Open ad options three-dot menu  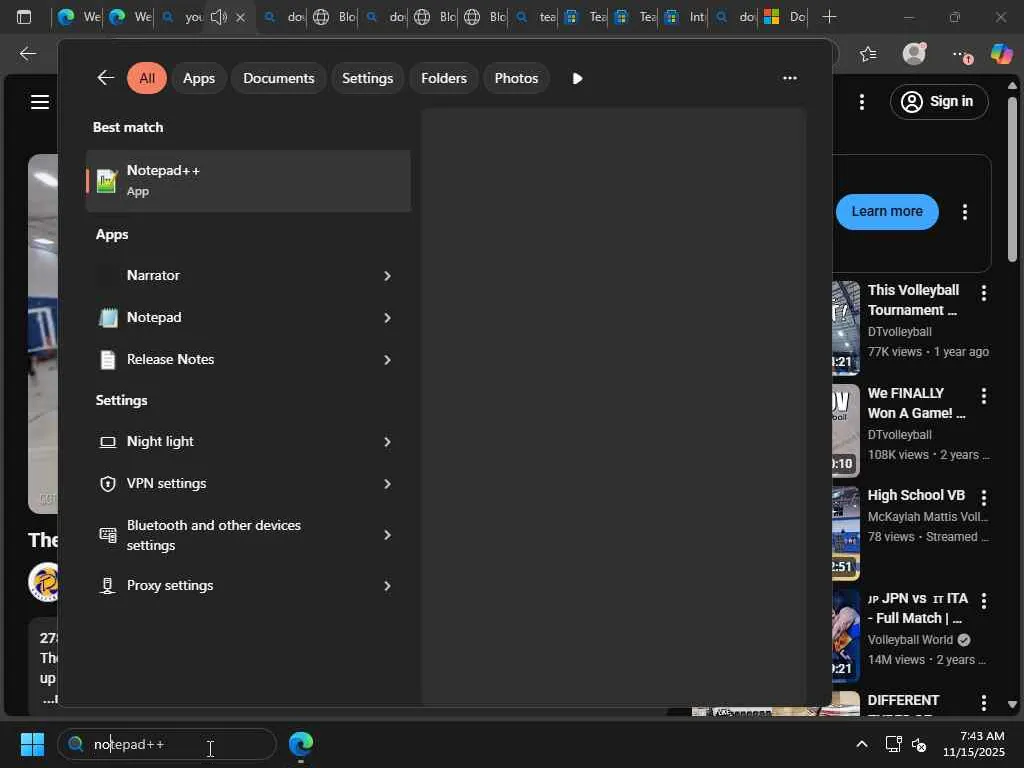point(965,212)
